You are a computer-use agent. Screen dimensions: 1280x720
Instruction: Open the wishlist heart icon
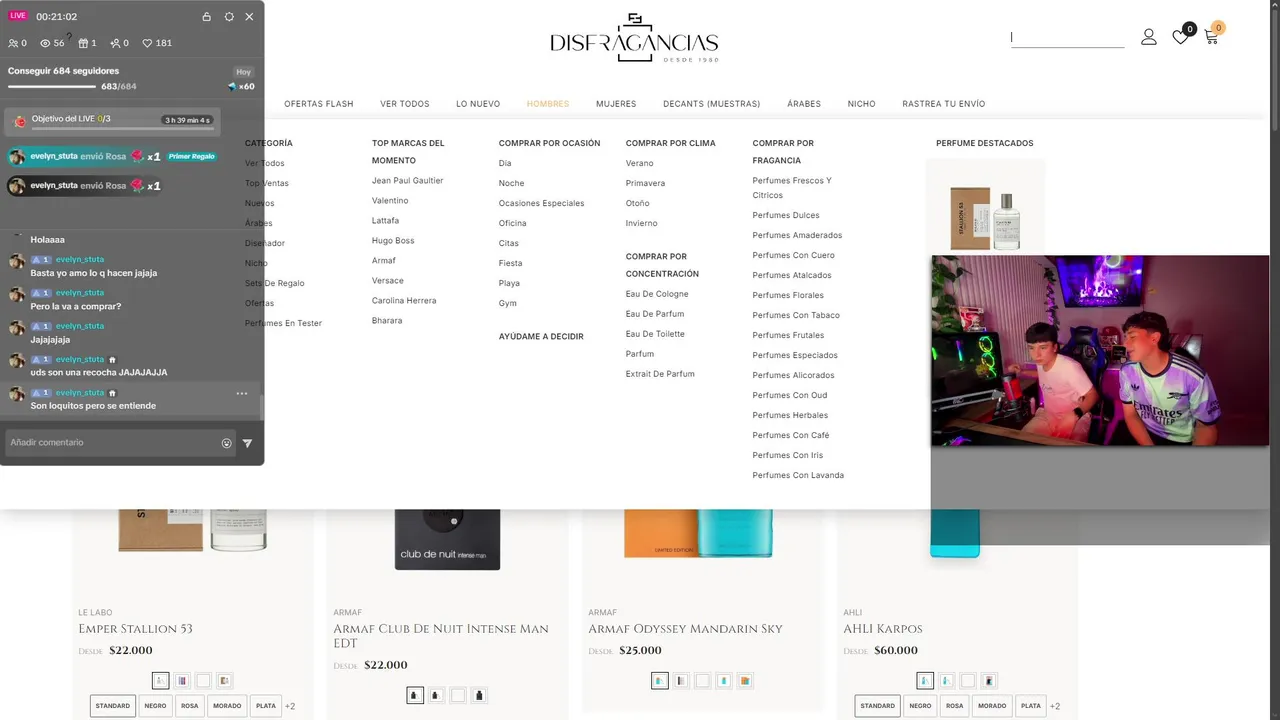coord(1181,37)
